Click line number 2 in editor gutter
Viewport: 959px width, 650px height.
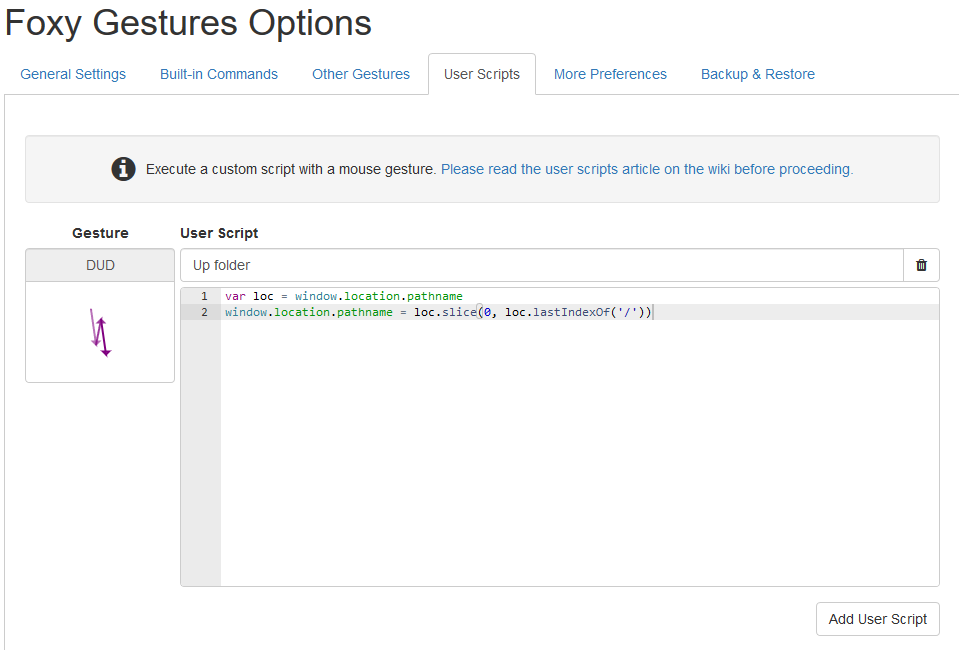204,312
